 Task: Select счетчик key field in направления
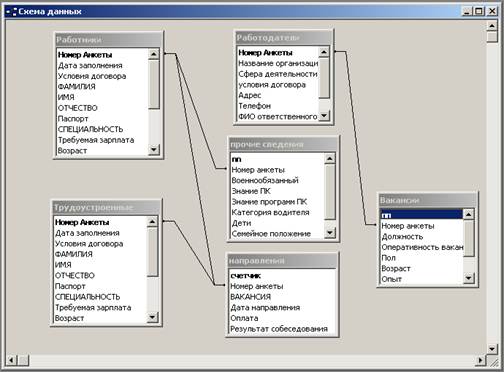pyautogui.click(x=245, y=276)
